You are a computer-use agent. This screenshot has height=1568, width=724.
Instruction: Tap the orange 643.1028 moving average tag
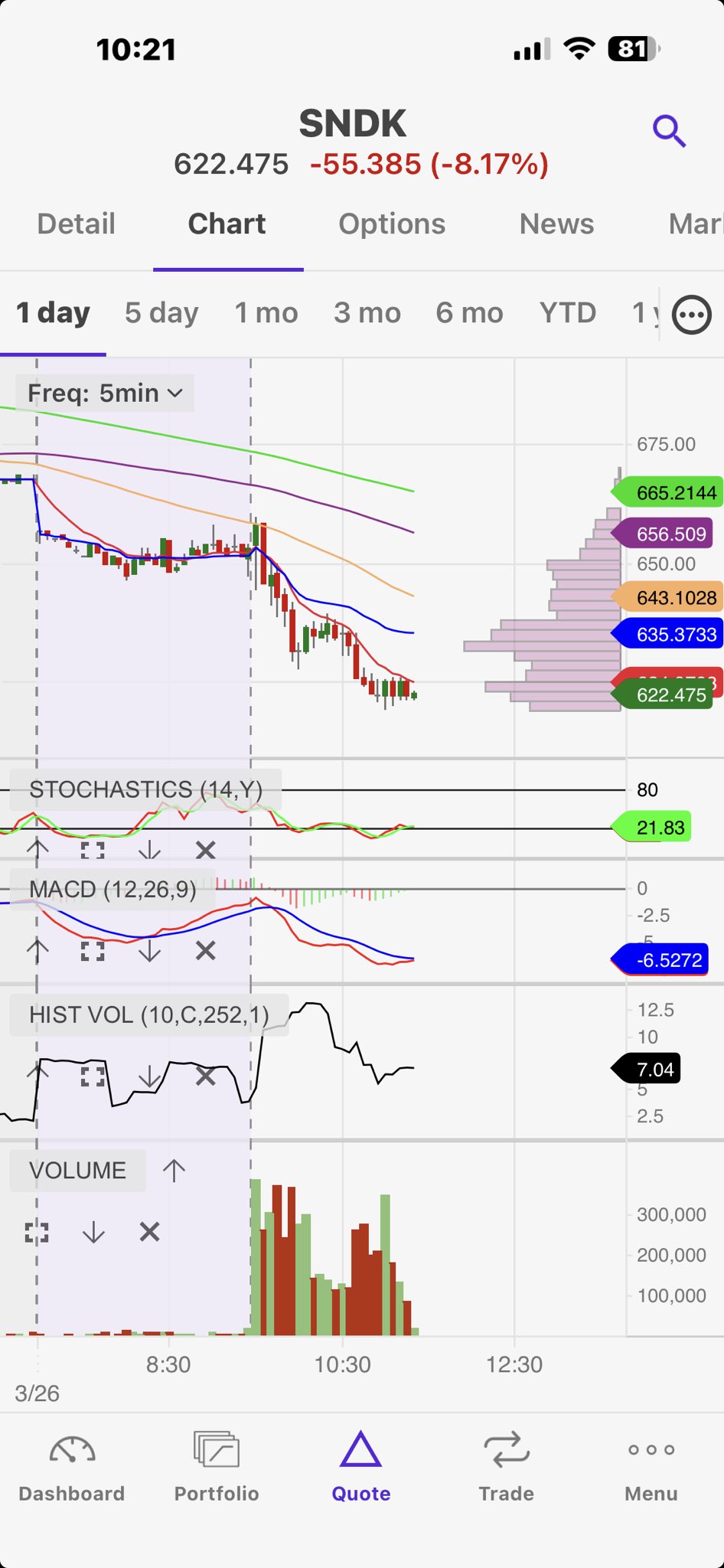(668, 597)
